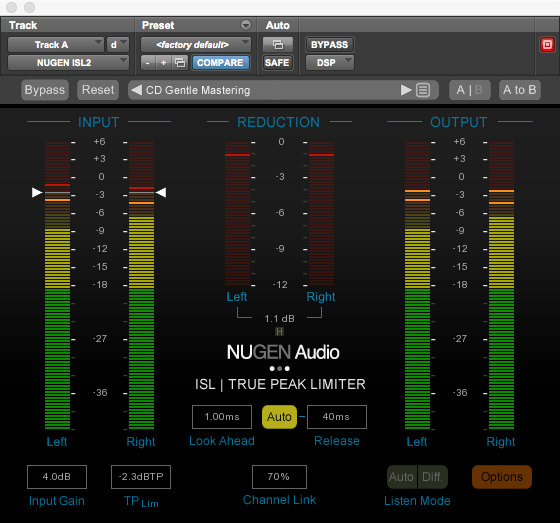Click the Look Ahead label

tap(222, 441)
